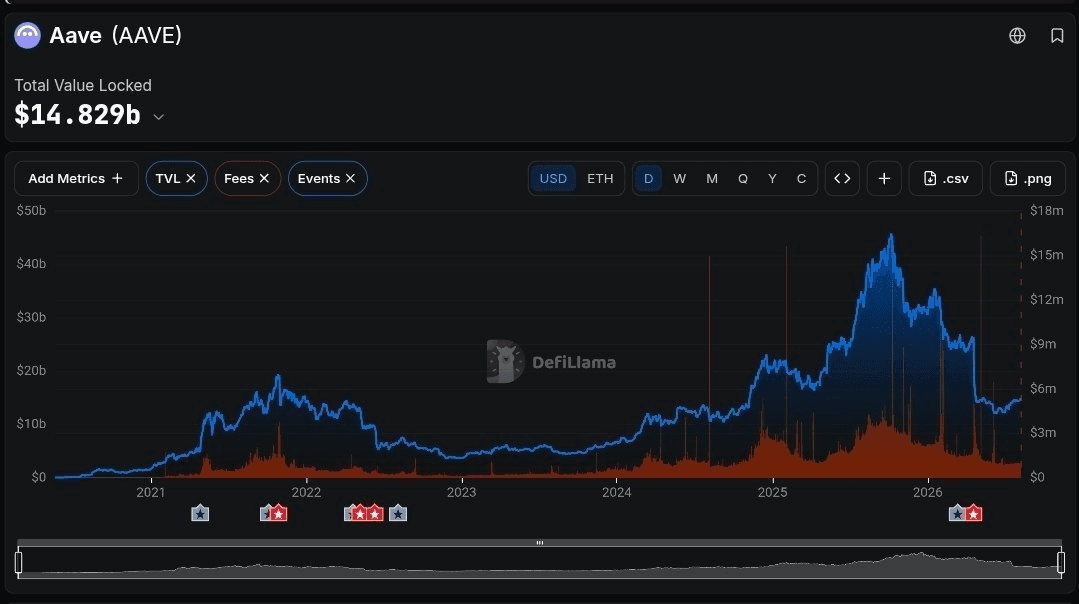Click the red star event marker in late 2021

point(279,513)
